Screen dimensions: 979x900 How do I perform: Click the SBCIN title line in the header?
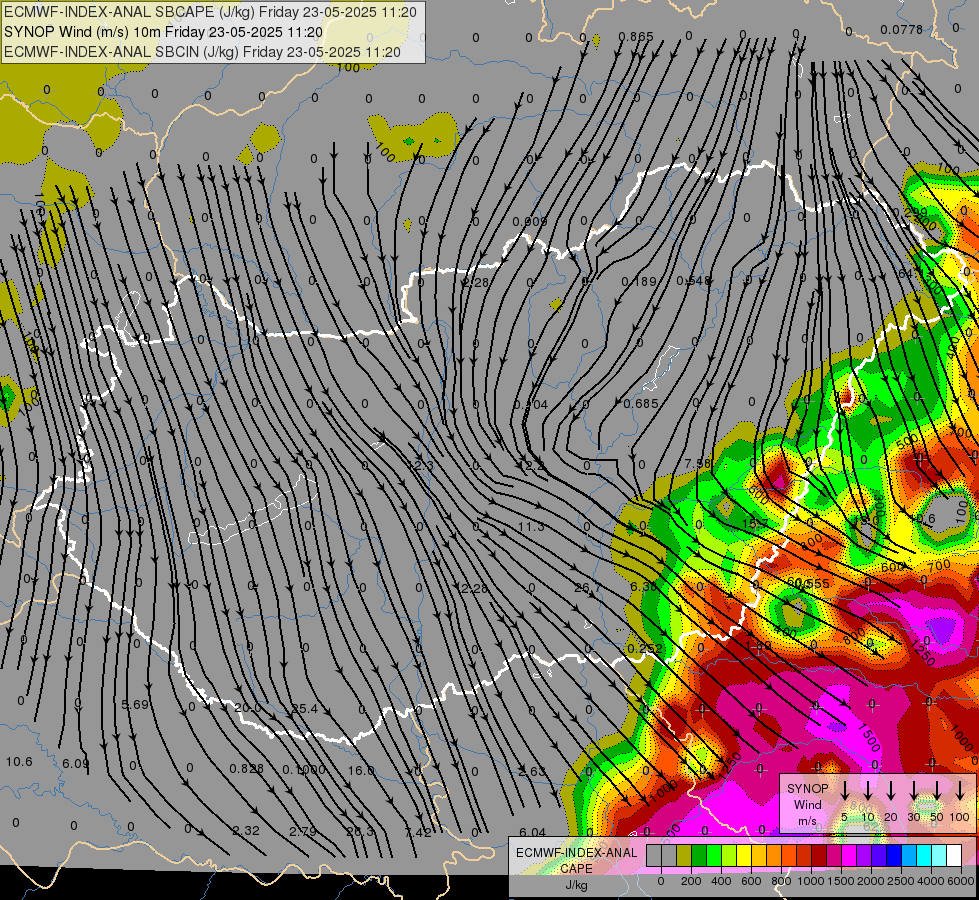click(x=202, y=52)
